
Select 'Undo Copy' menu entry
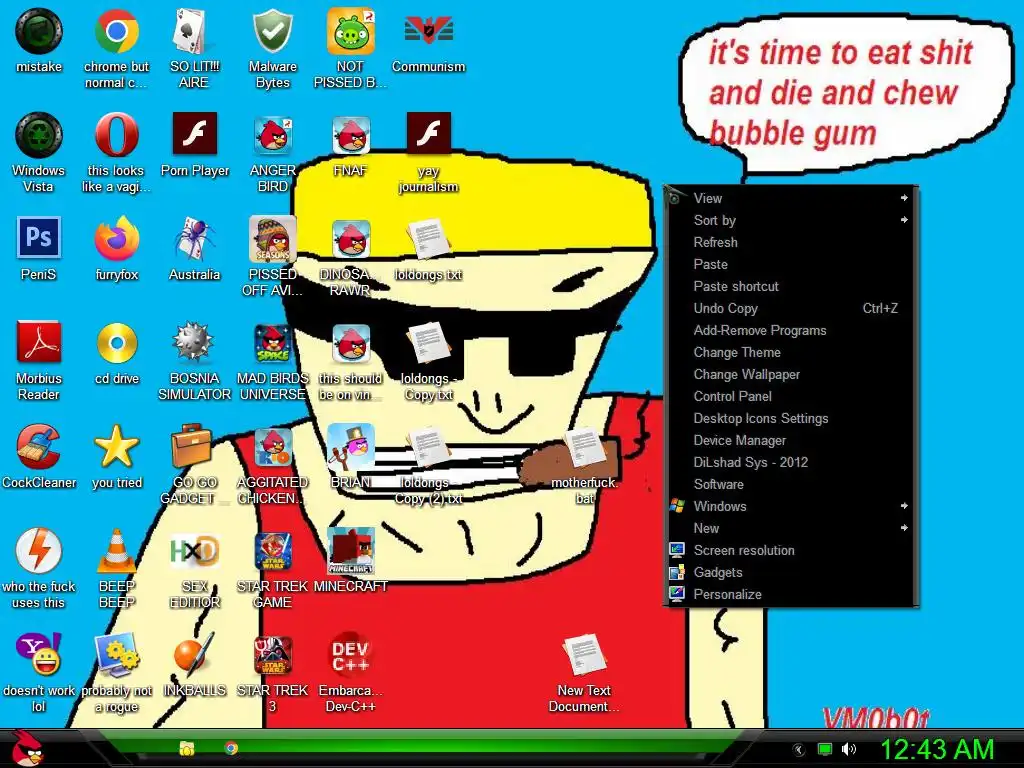pos(791,308)
